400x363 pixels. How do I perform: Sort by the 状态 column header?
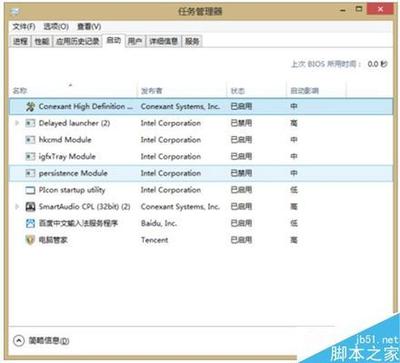pyautogui.click(x=257, y=90)
